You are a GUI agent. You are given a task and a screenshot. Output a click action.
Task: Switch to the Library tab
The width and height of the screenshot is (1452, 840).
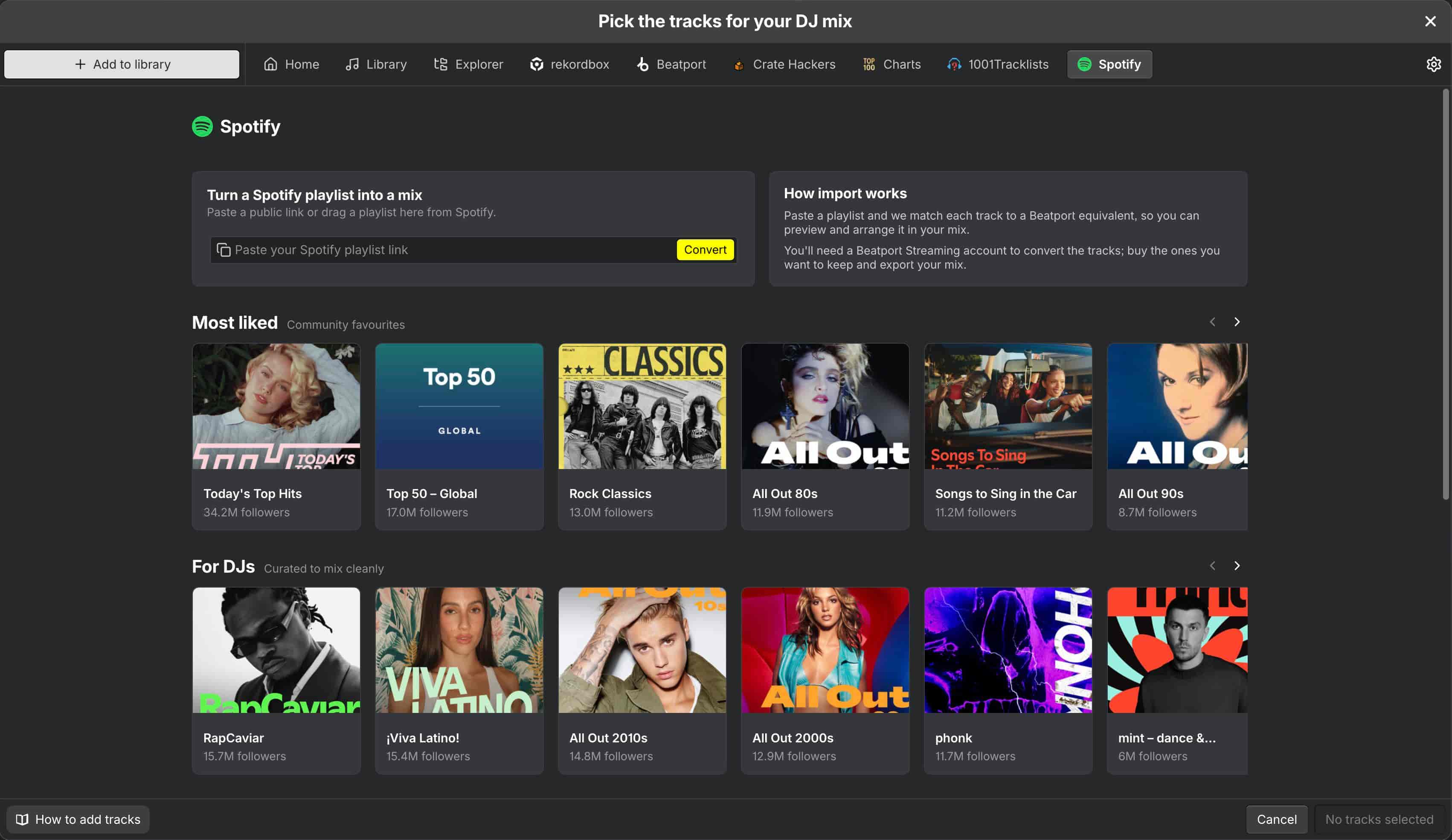pyautogui.click(x=376, y=64)
